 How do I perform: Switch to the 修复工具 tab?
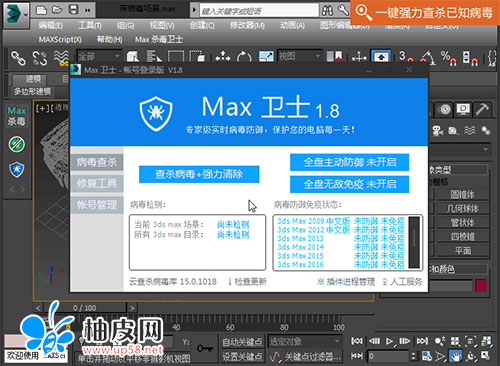click(97, 183)
